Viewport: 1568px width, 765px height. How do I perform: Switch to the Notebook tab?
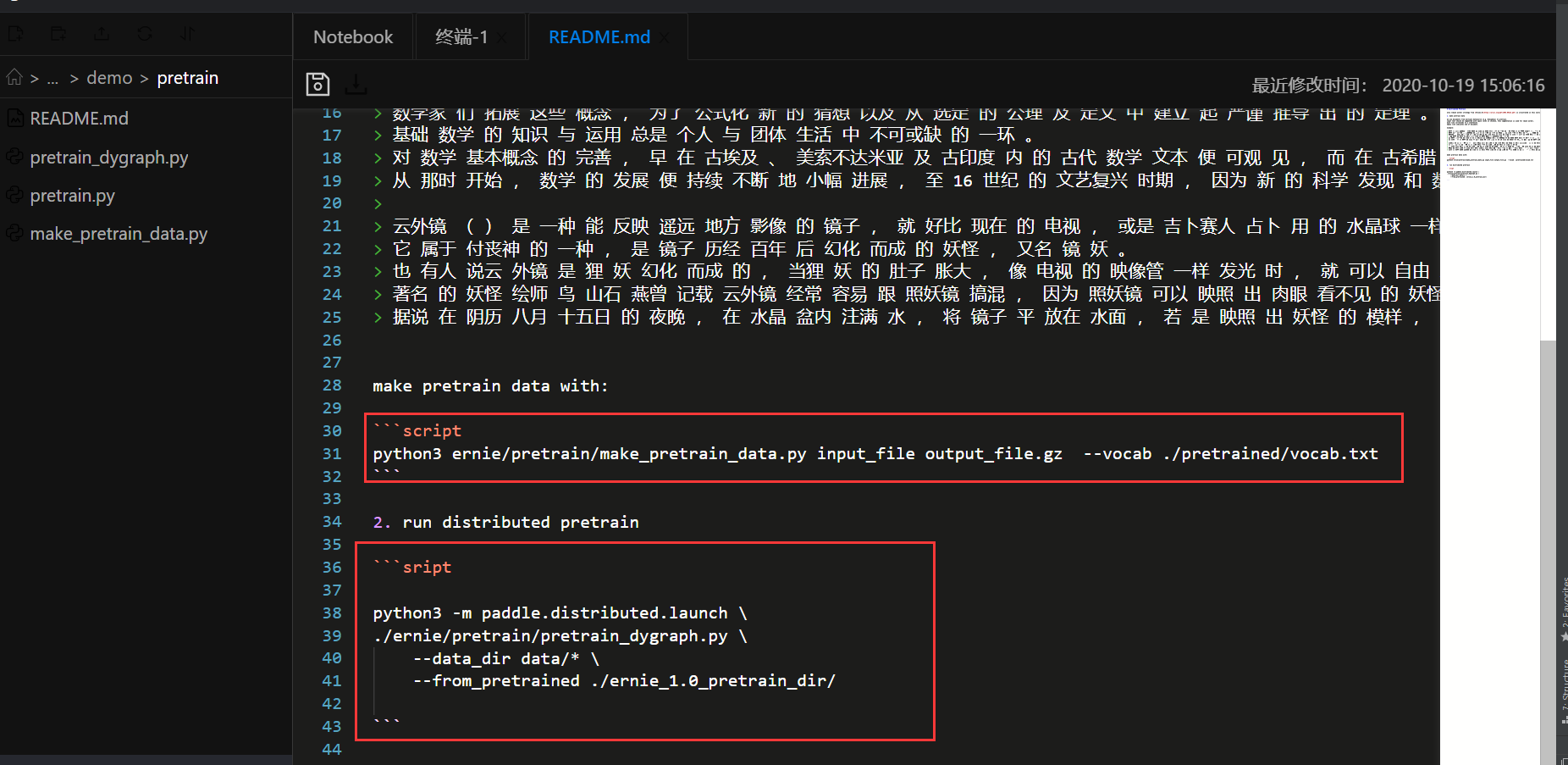click(x=353, y=37)
